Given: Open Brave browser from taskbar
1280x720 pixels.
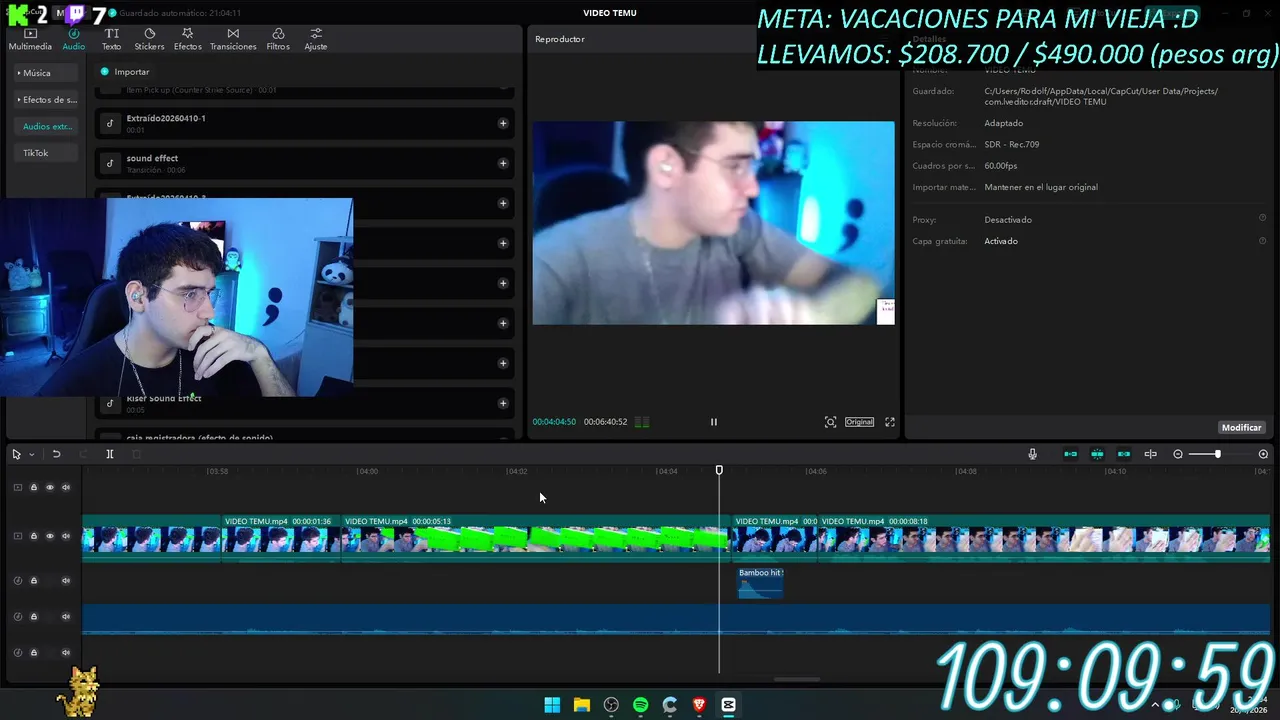Looking at the screenshot, I should 699,705.
